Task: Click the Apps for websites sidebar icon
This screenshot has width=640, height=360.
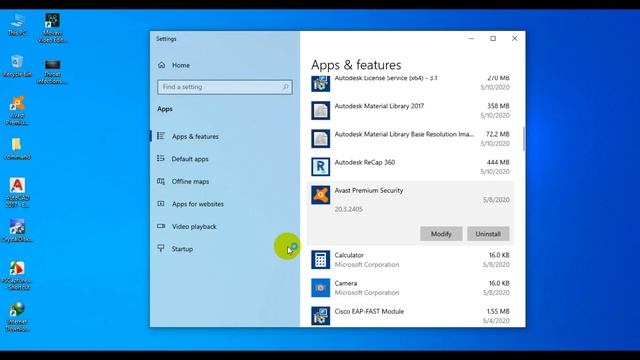Action: pyautogui.click(x=161, y=203)
